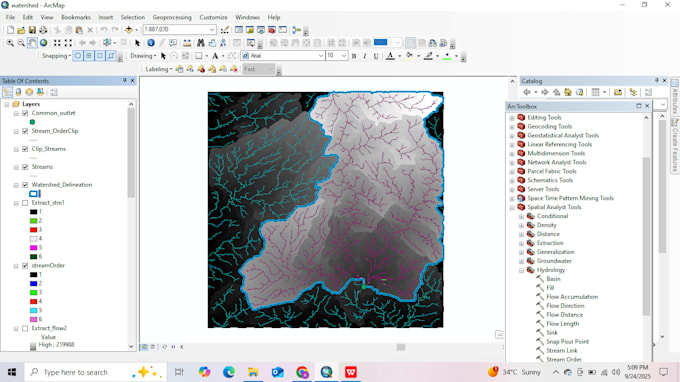Click the Catalog Up One Level icon
Viewport: 680px width, 382px height.
556,92
